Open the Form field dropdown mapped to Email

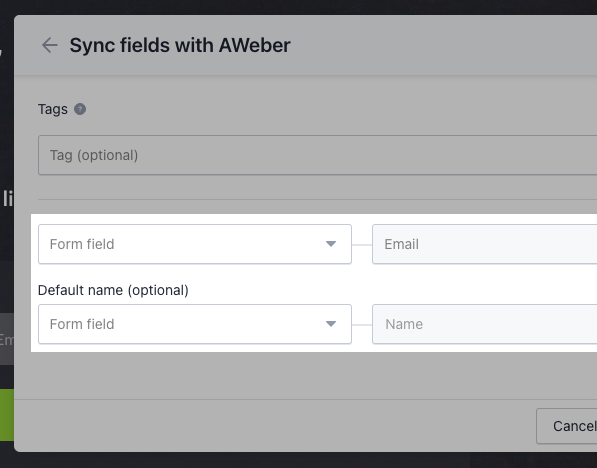click(195, 244)
